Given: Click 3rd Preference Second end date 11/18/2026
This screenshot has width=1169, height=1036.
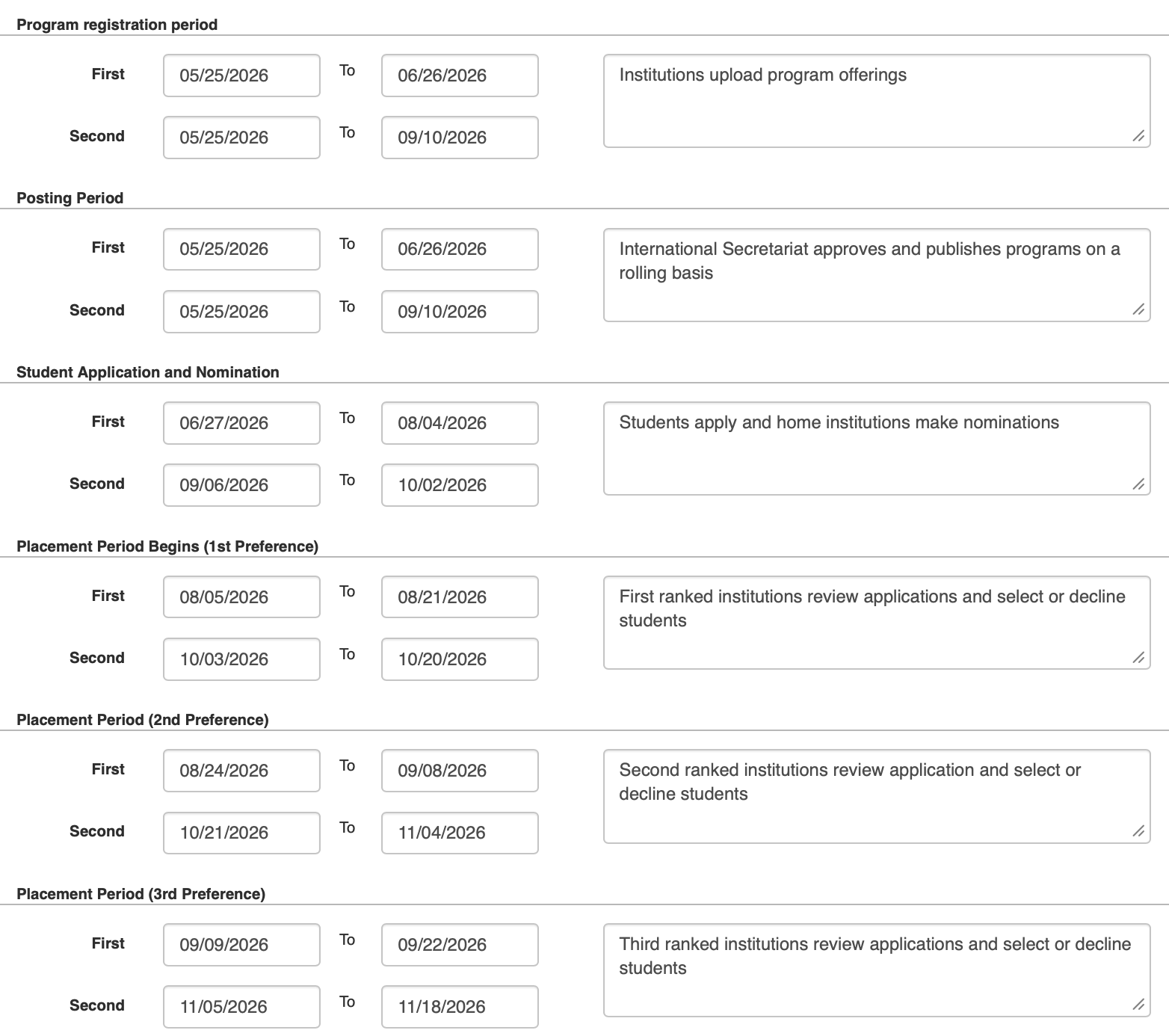Looking at the screenshot, I should click(x=460, y=1007).
